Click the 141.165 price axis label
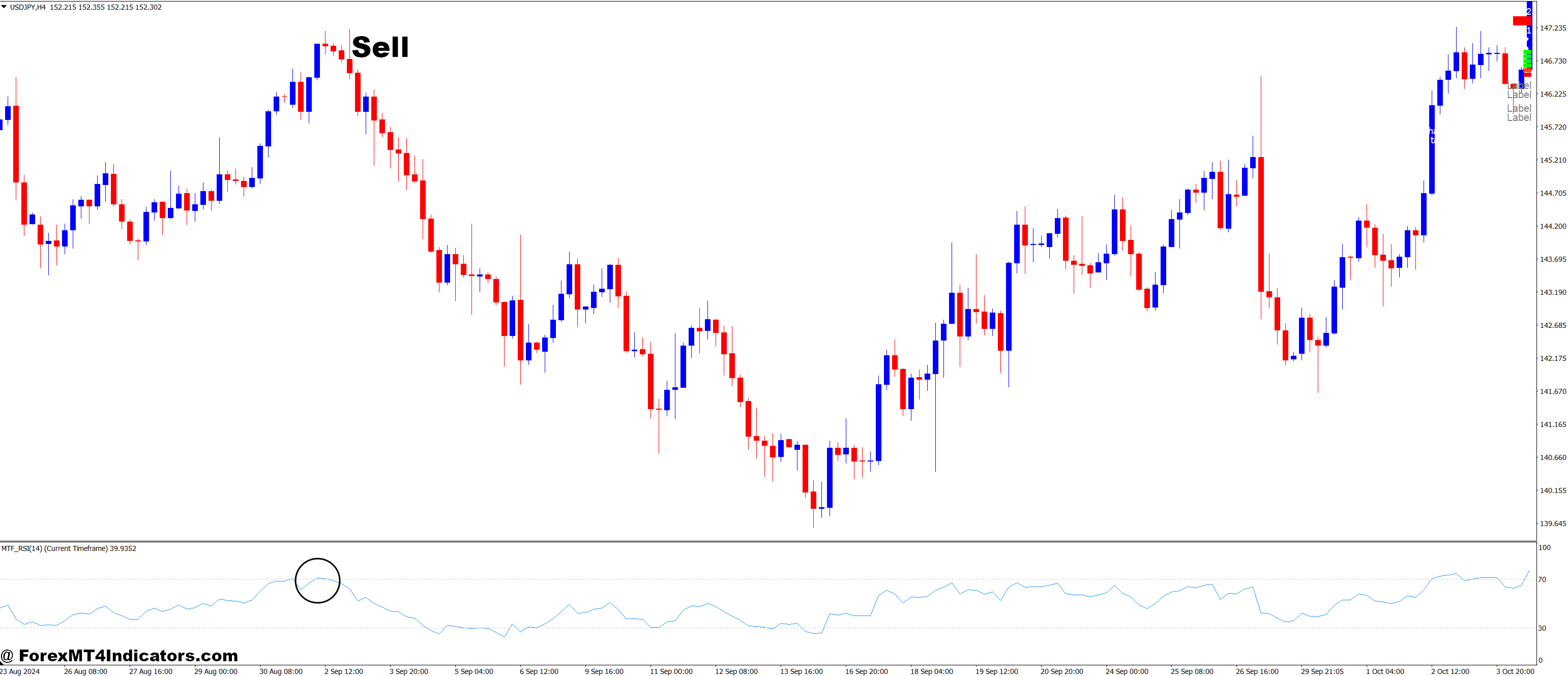The height and width of the screenshot is (676, 1568). pyautogui.click(x=1553, y=425)
